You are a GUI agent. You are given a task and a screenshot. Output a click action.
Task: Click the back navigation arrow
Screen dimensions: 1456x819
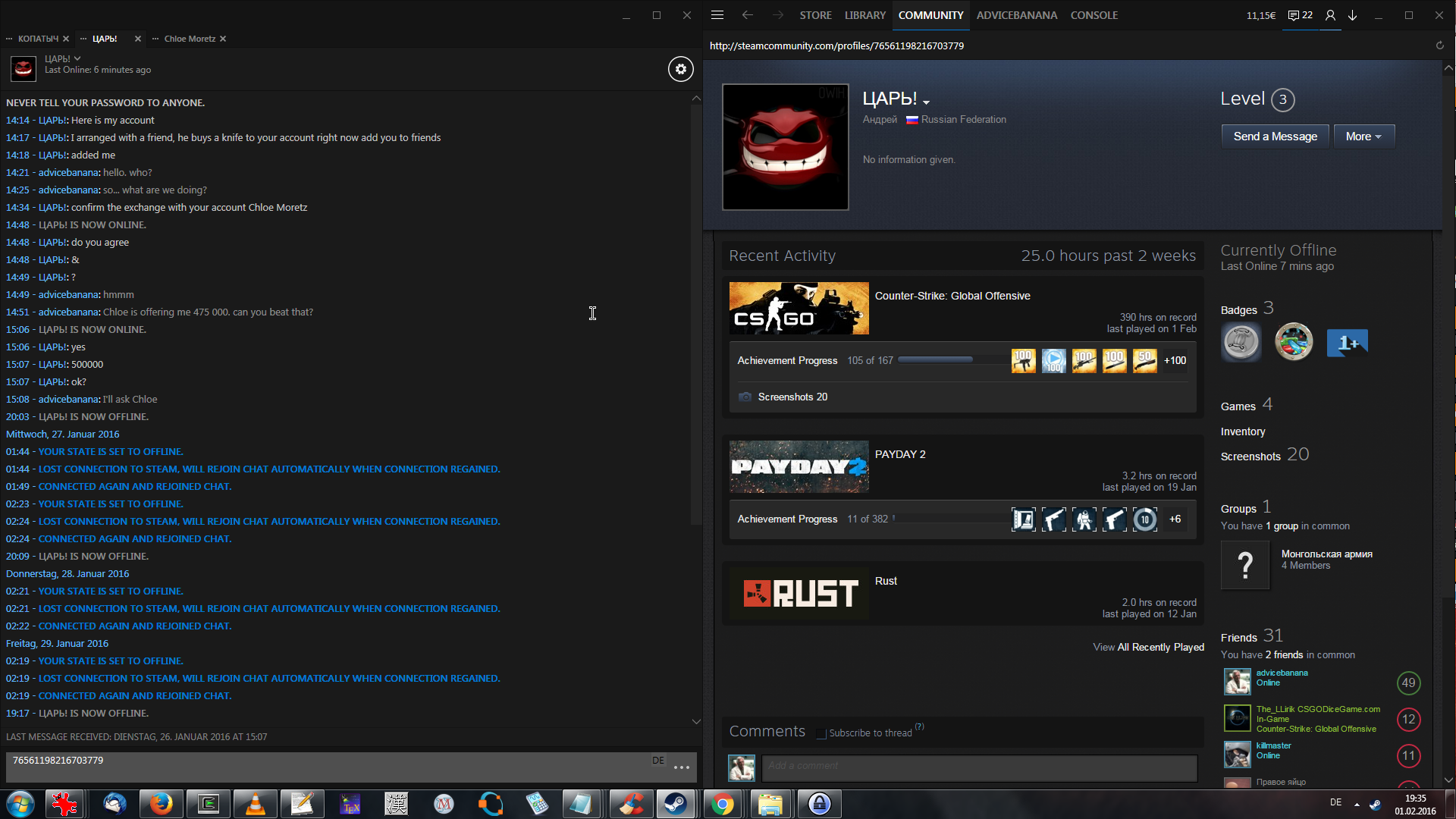coord(748,15)
